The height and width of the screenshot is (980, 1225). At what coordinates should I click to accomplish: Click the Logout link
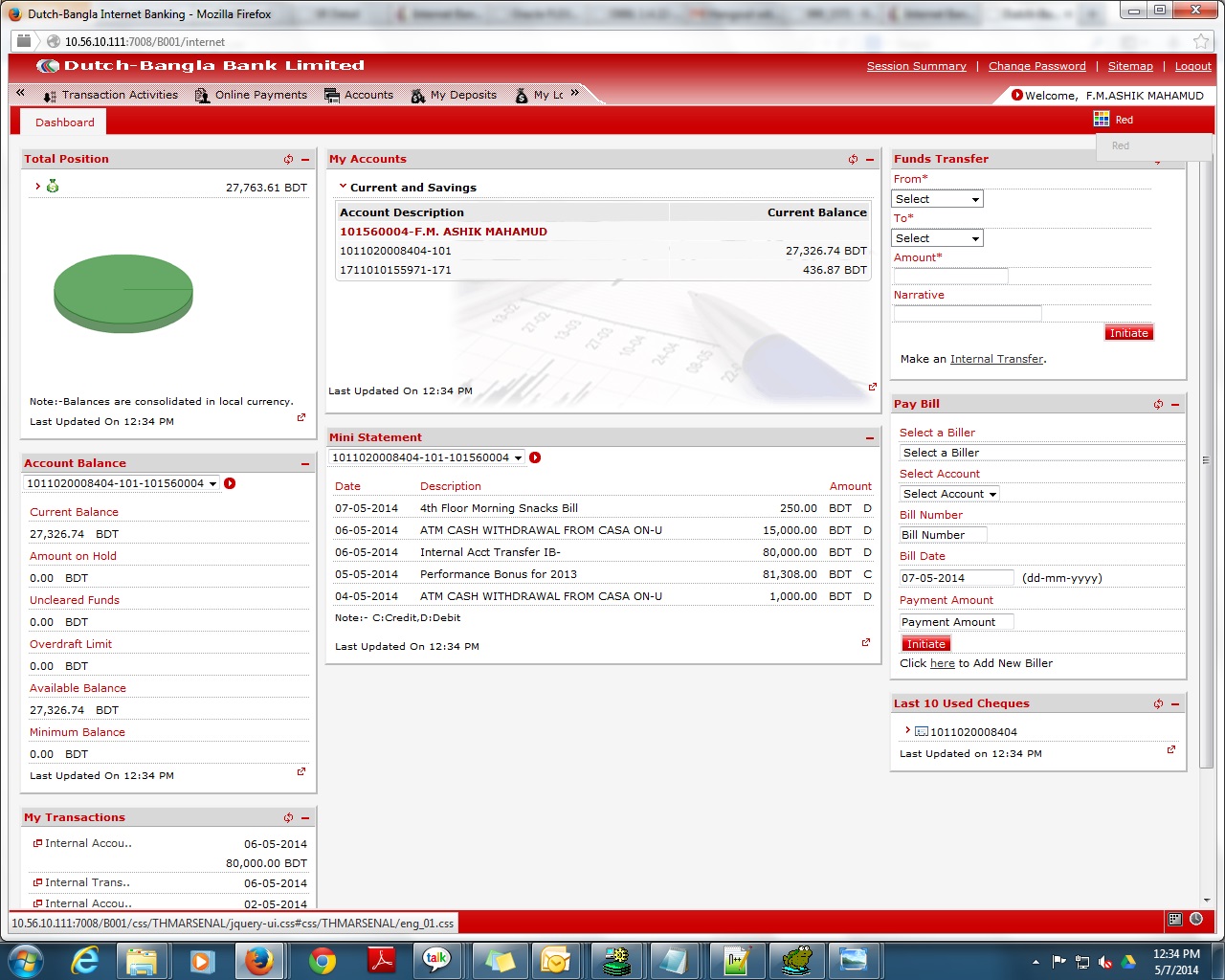[x=1192, y=66]
